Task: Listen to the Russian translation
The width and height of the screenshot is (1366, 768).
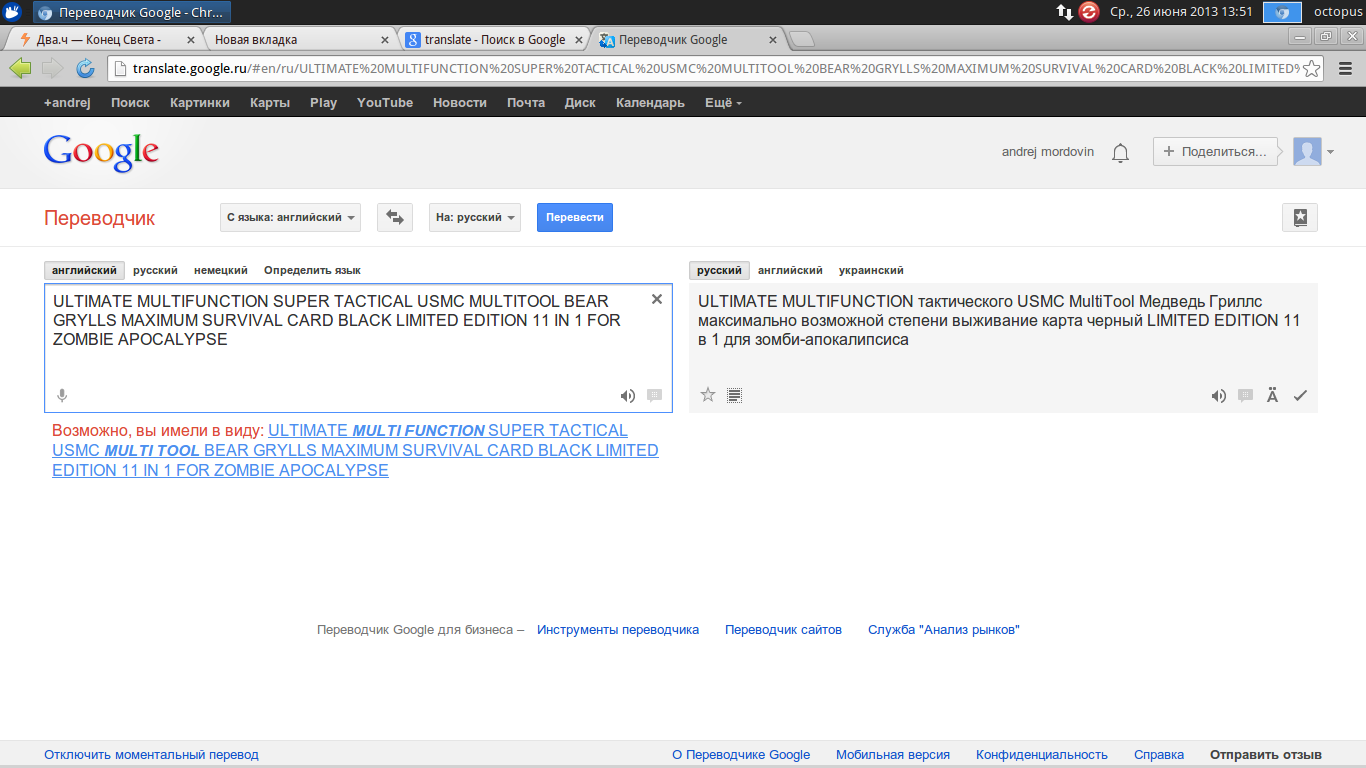Action: click(1218, 396)
